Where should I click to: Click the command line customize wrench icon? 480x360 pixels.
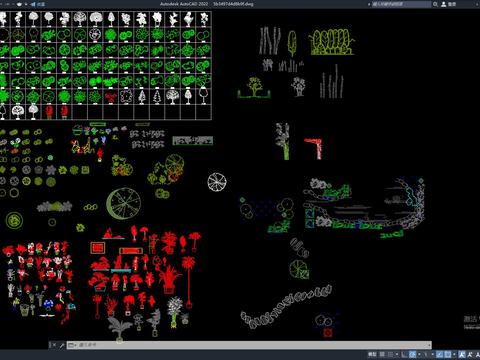click(62, 345)
